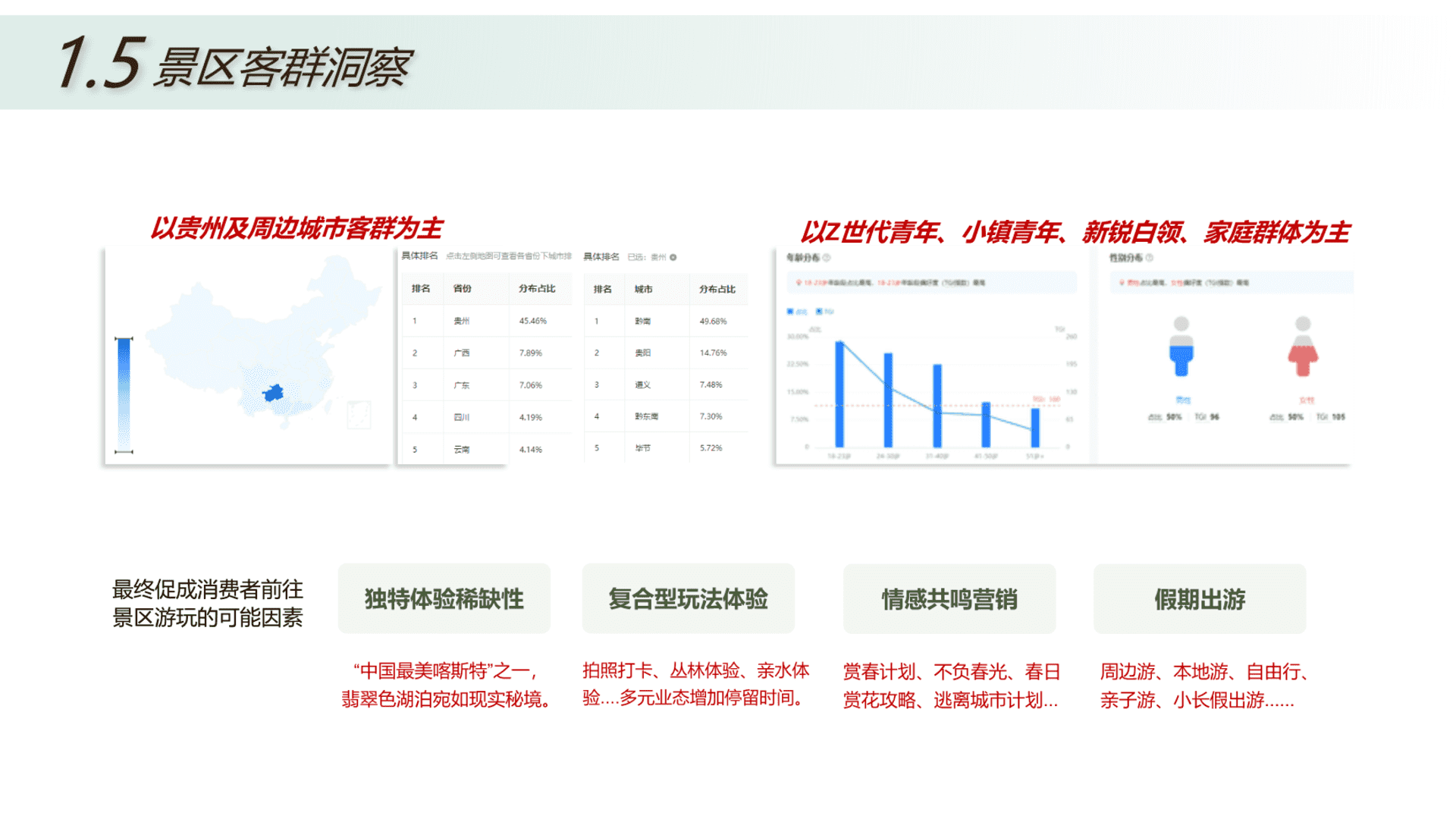Screen dimensions: 1456x819
Task: Click the lightbulb tip icon in the age panel
Action: coord(798,283)
